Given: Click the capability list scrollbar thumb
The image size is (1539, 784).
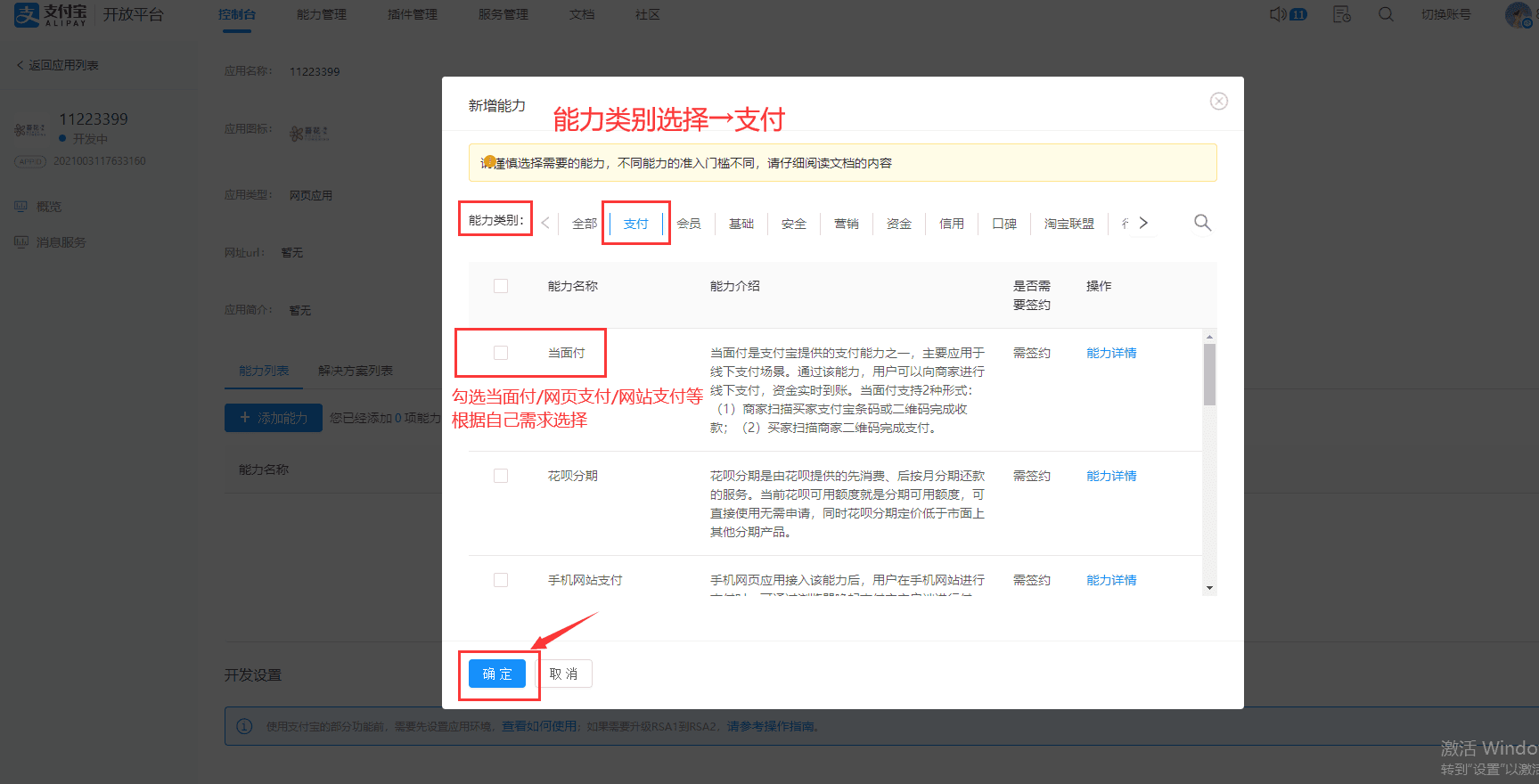Looking at the screenshot, I should 1209,374.
